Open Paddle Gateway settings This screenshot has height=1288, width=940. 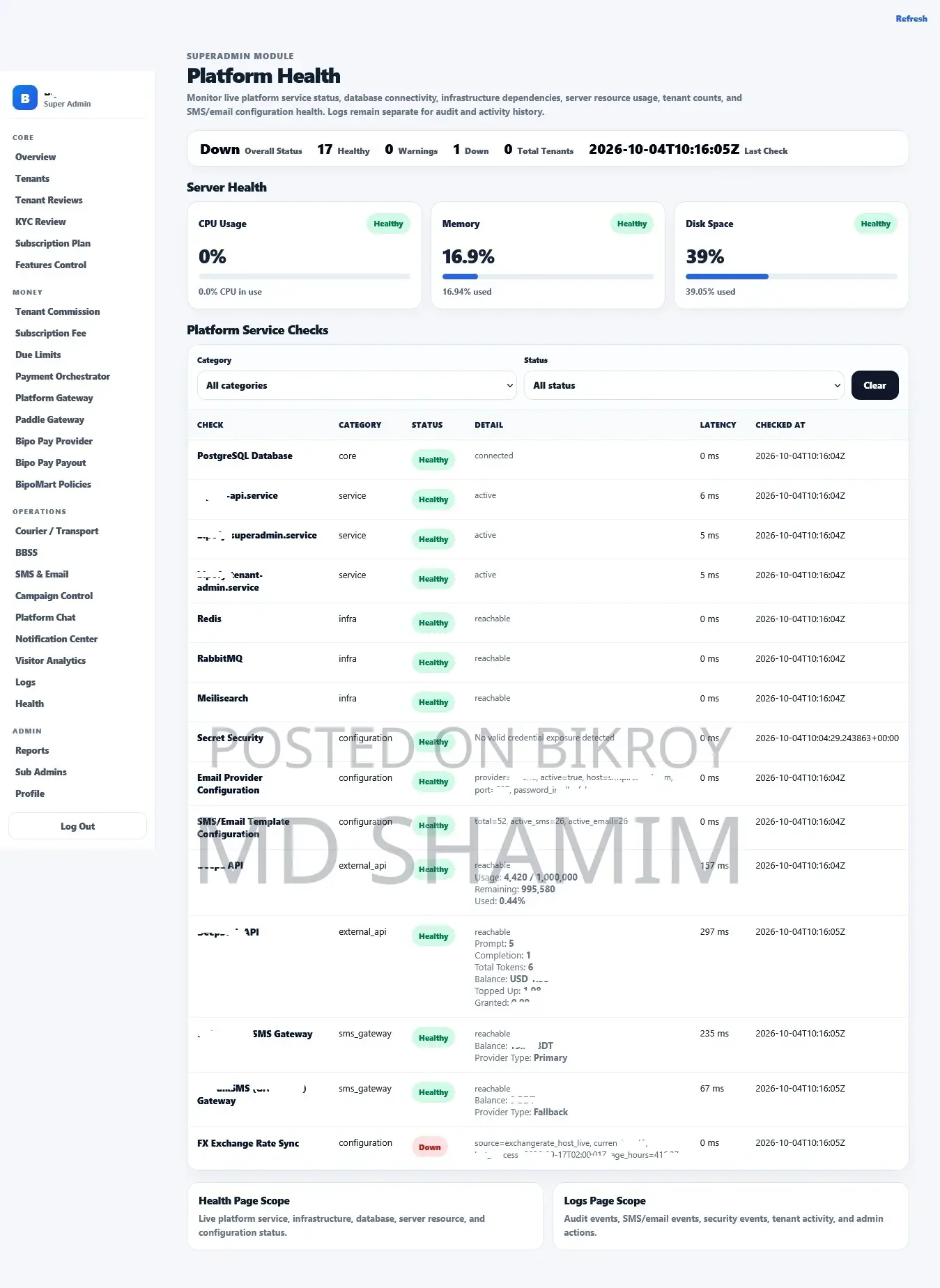(x=49, y=420)
